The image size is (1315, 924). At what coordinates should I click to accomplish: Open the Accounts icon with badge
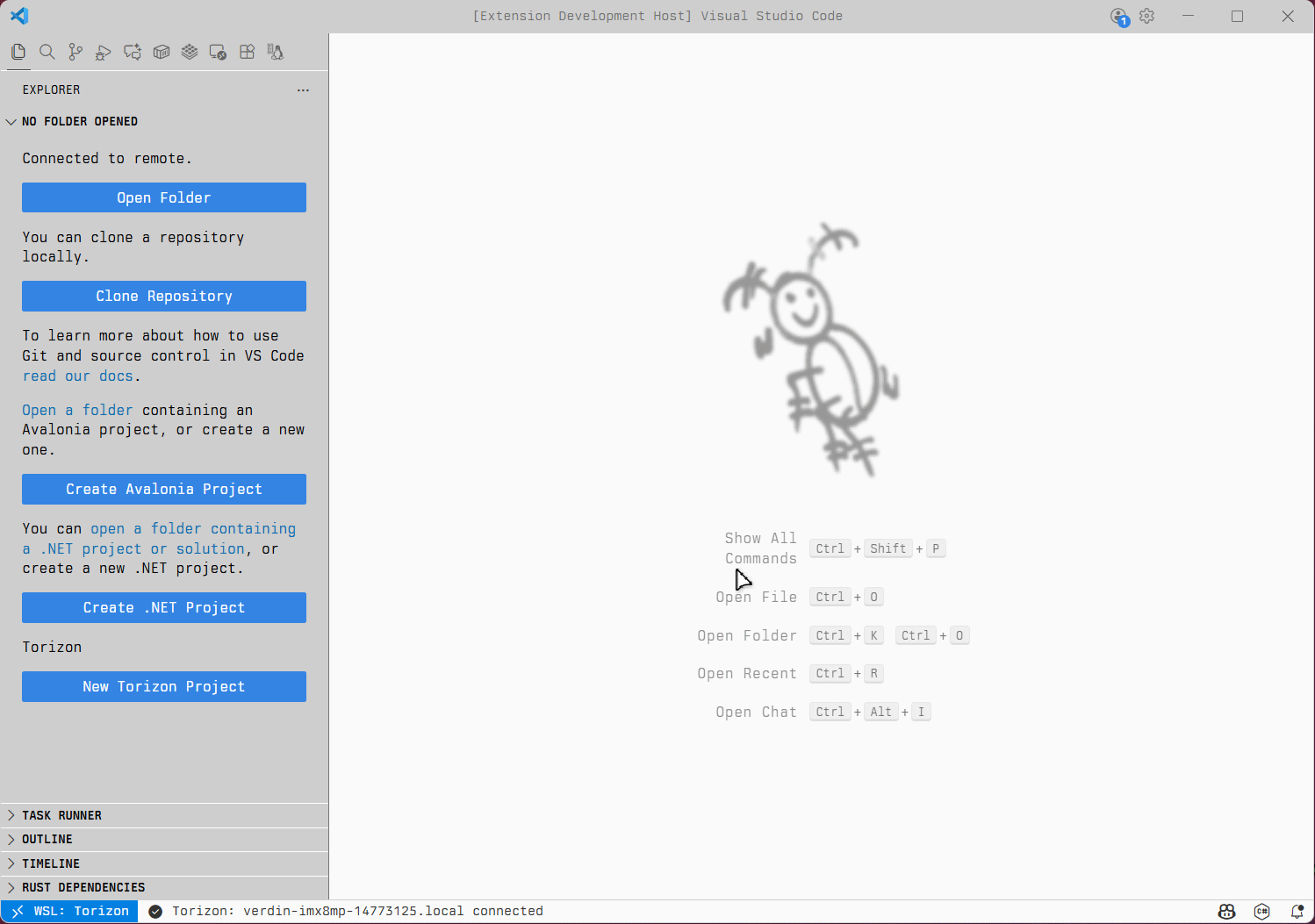point(1119,17)
